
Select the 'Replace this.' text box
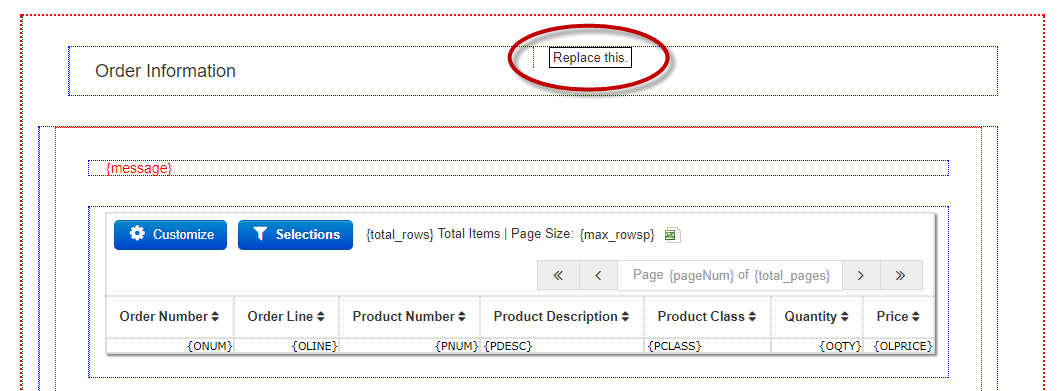[x=590, y=58]
